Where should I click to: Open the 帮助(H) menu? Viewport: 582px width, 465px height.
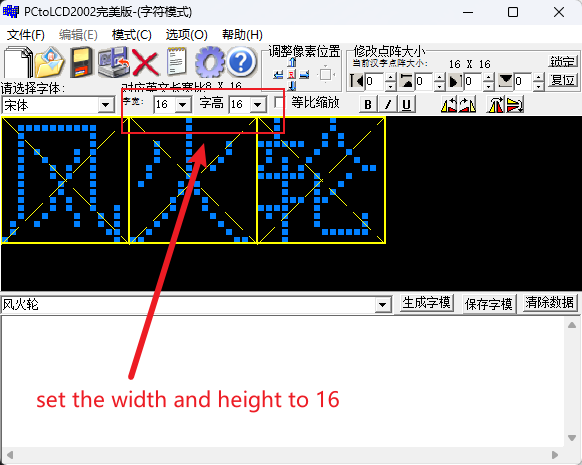(242, 35)
